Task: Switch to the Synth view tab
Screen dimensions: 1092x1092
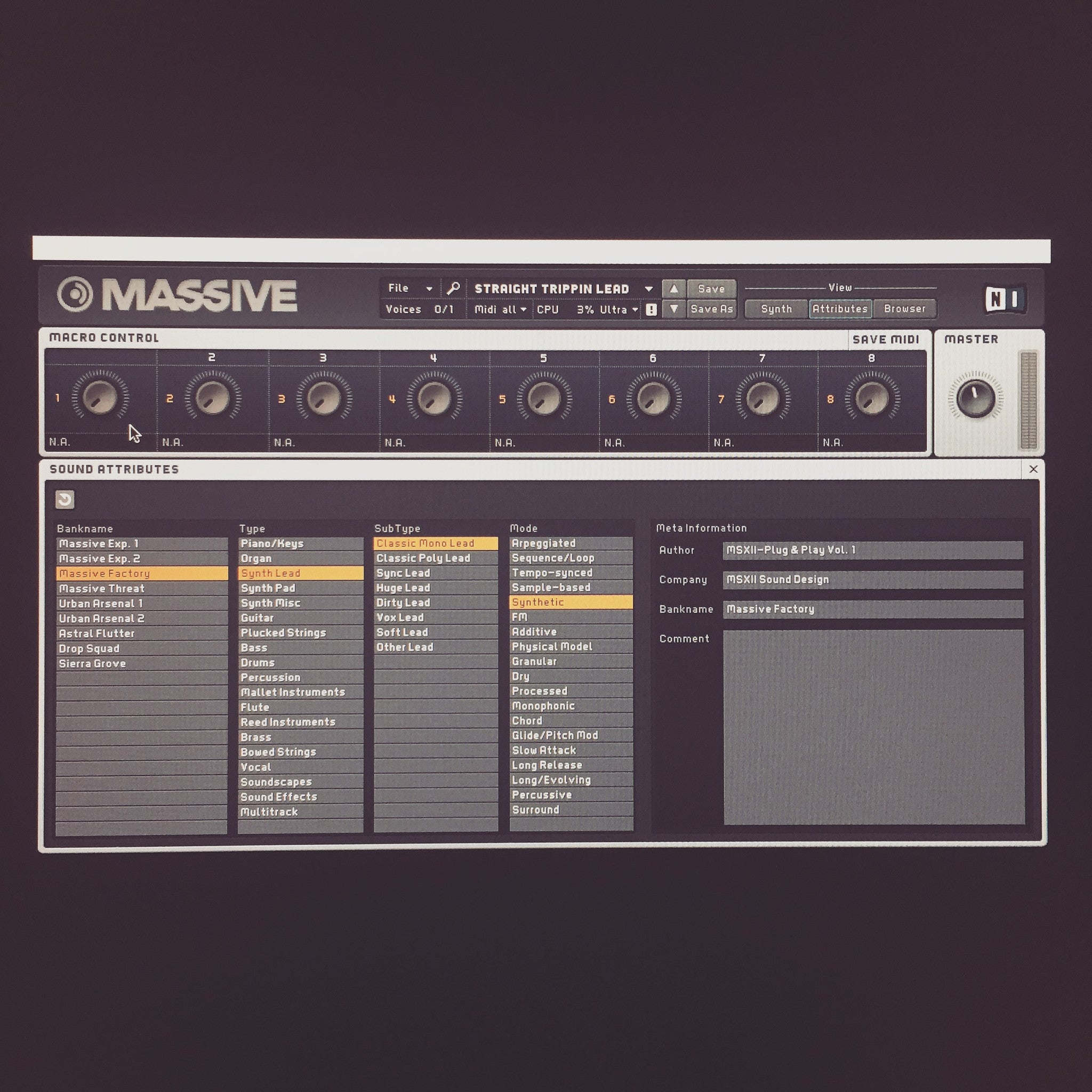Action: click(x=776, y=309)
